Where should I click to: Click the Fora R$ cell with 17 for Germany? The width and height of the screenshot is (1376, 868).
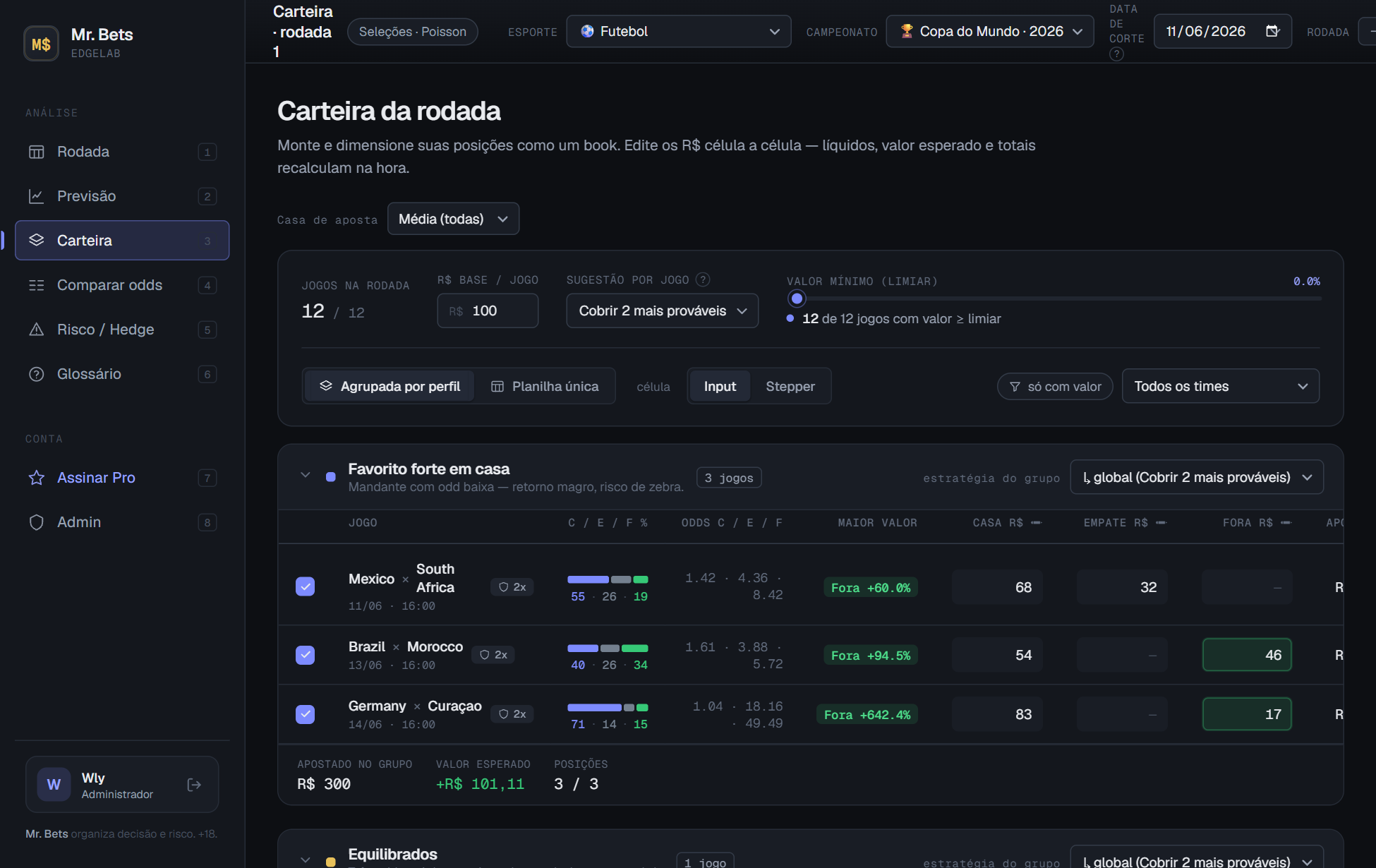click(x=1247, y=714)
